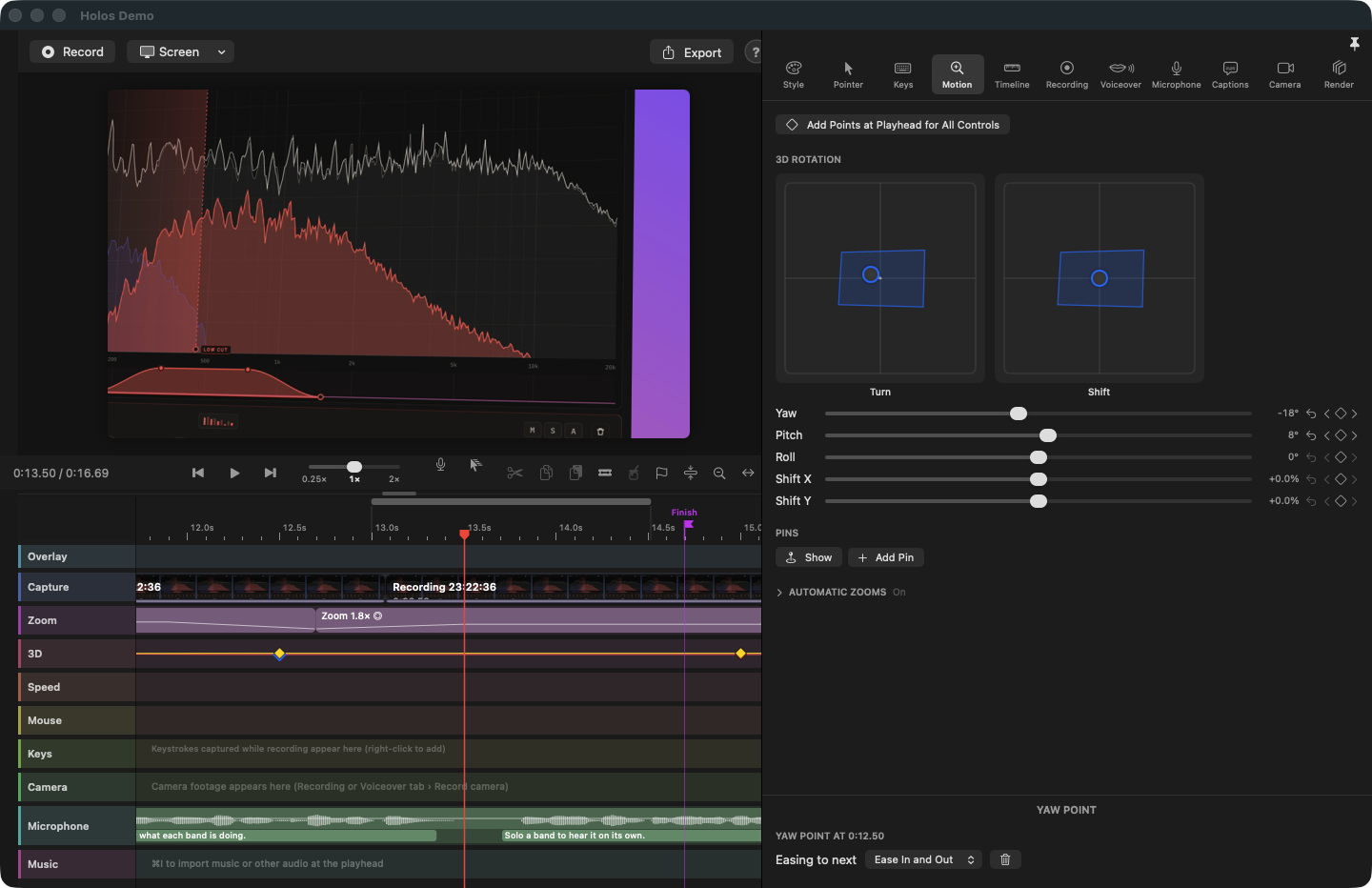Viewport: 1372px width, 888px height.
Task: Go to next Pitch keyframe
Action: pyautogui.click(x=1354, y=435)
